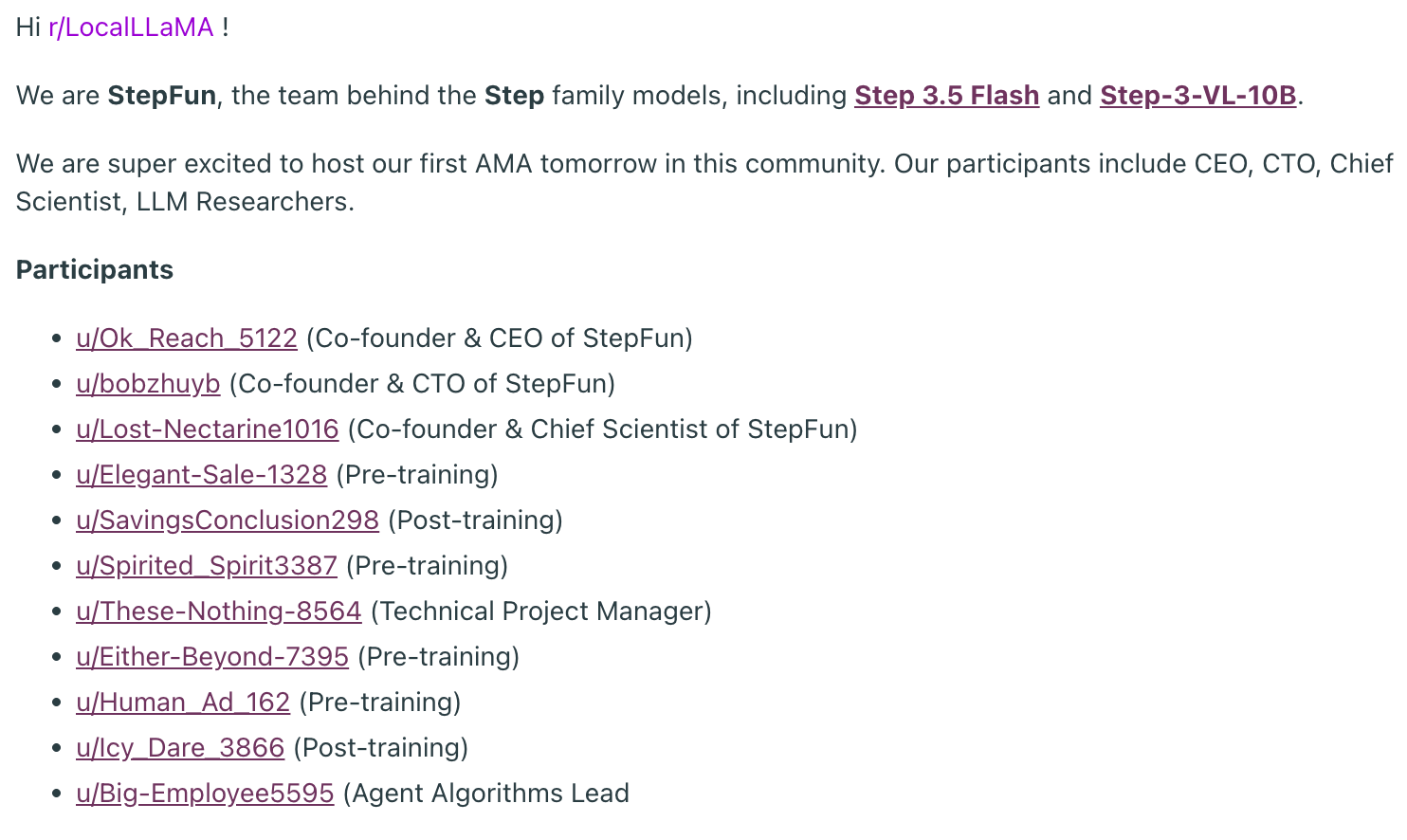This screenshot has height=840, width=1407.
Task: Go to u/Big-Employee5595 profile
Action: 205,794
